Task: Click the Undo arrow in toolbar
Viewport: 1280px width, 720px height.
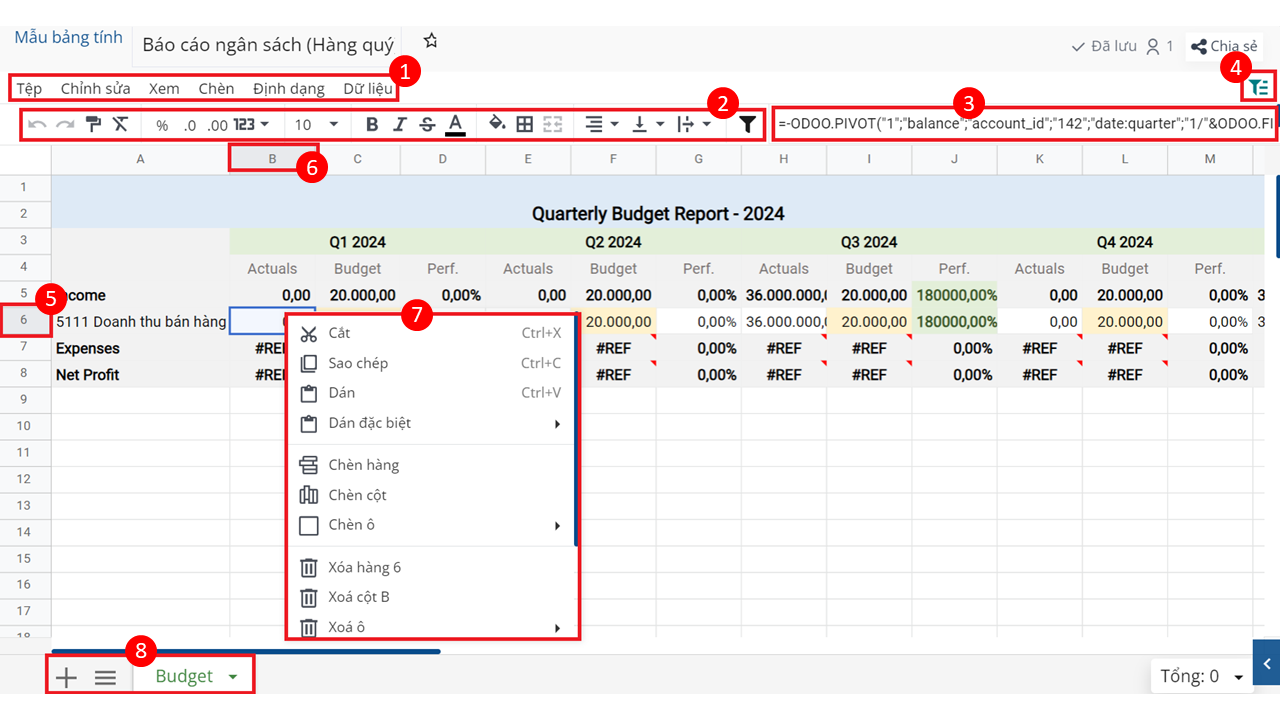Action: [37, 124]
